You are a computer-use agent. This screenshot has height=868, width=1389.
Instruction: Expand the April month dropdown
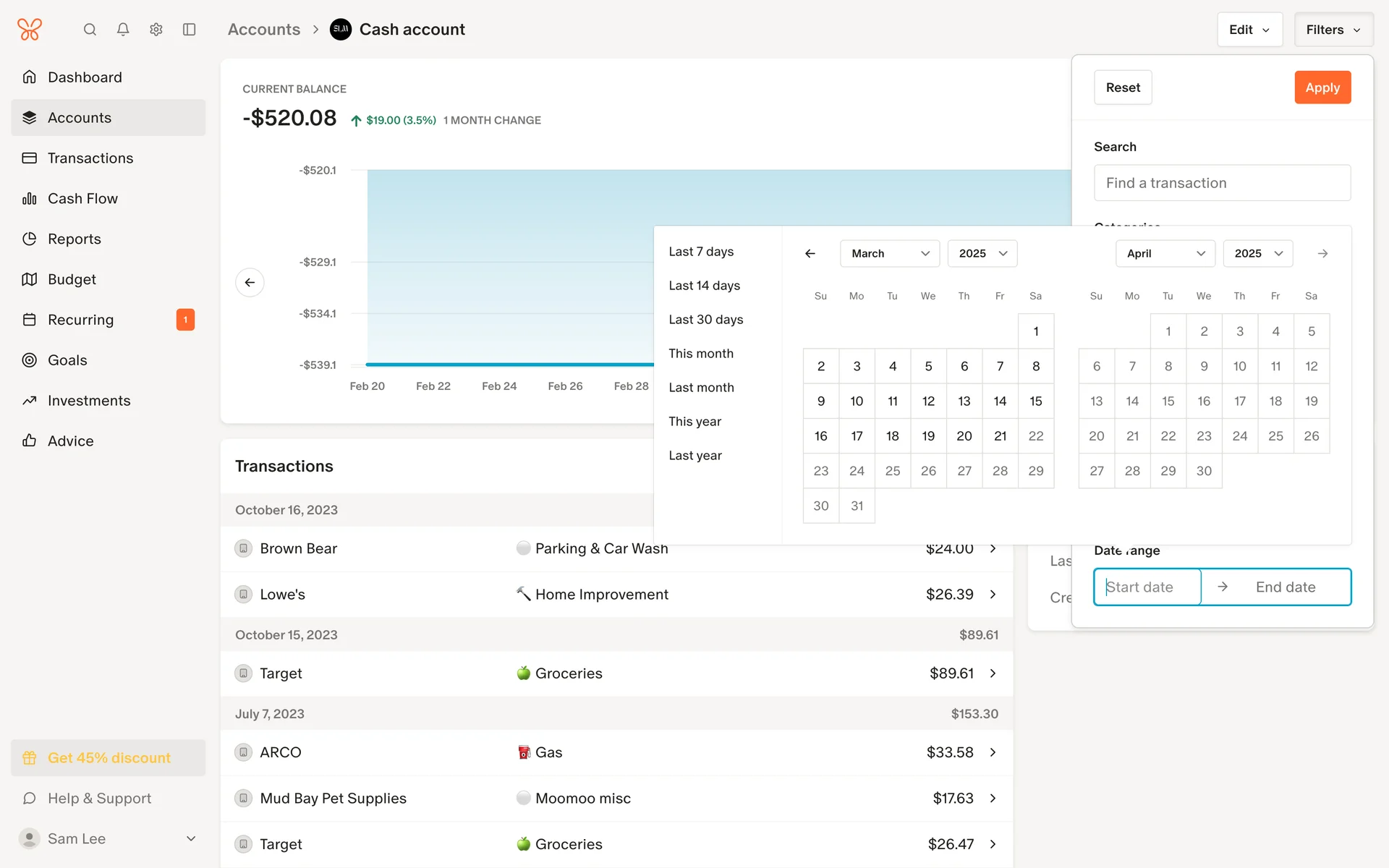tap(1165, 253)
